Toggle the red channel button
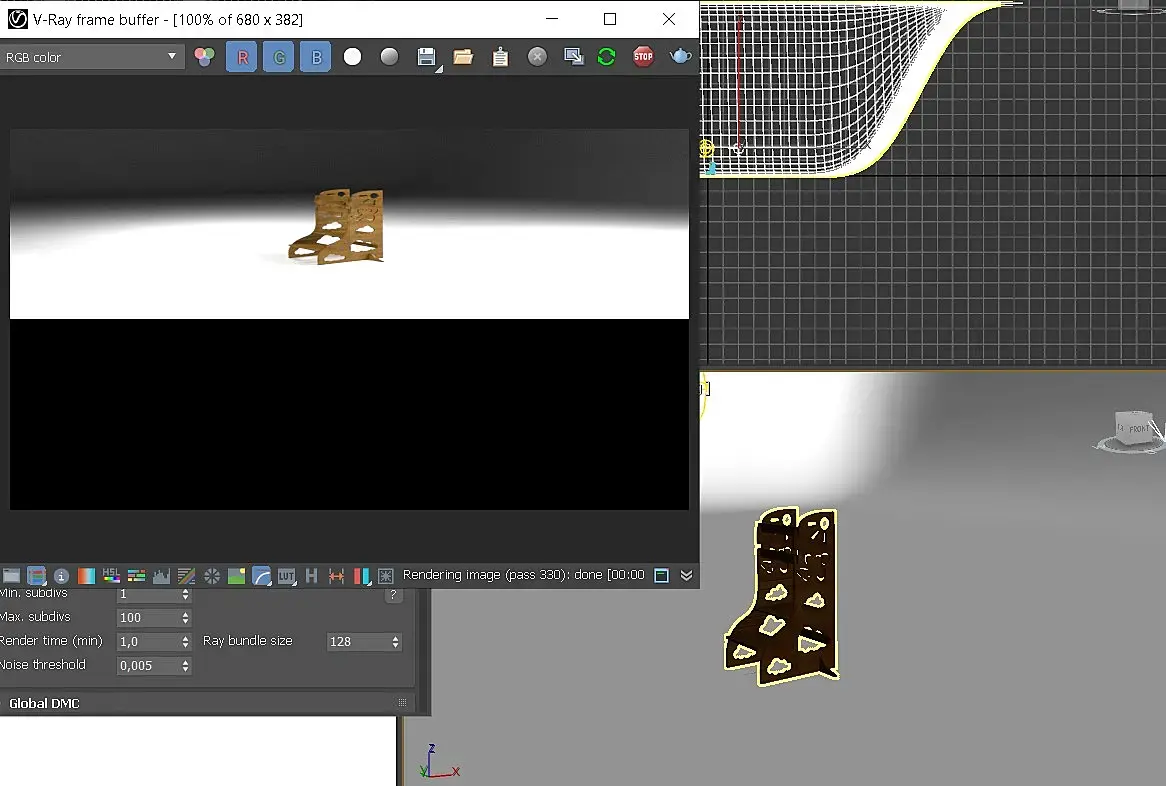The width and height of the screenshot is (1166, 786). click(x=242, y=57)
